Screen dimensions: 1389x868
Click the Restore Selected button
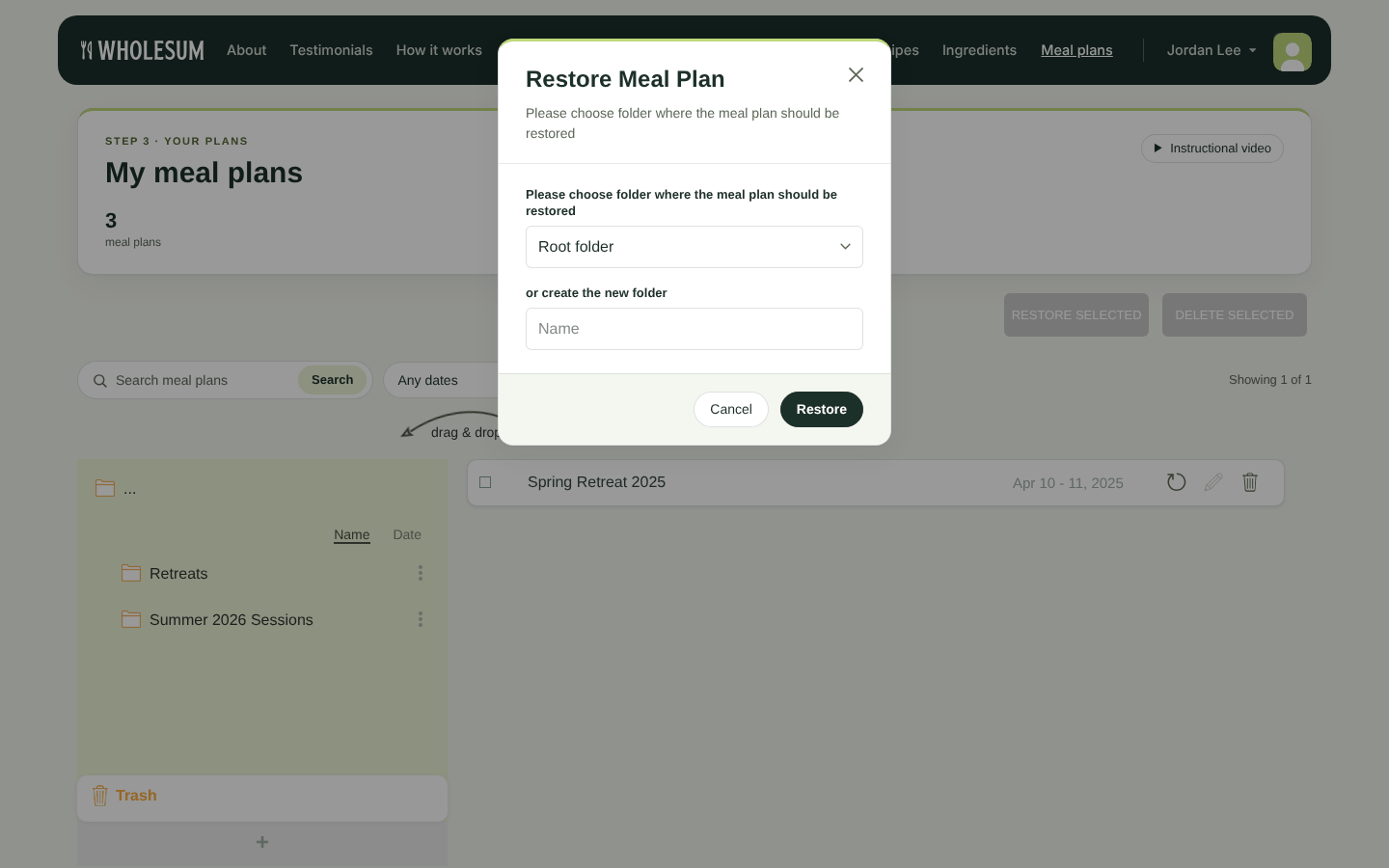pyautogui.click(x=1076, y=315)
